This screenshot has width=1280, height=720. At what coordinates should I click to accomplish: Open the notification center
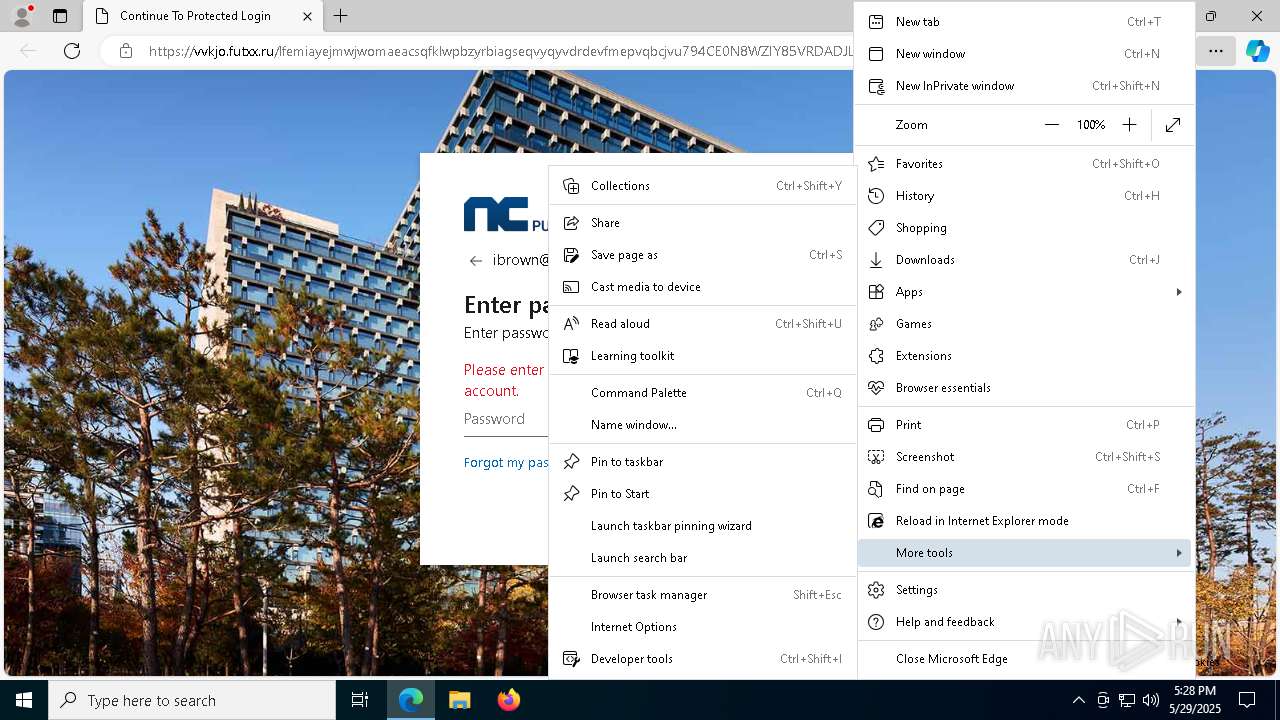(x=1247, y=700)
